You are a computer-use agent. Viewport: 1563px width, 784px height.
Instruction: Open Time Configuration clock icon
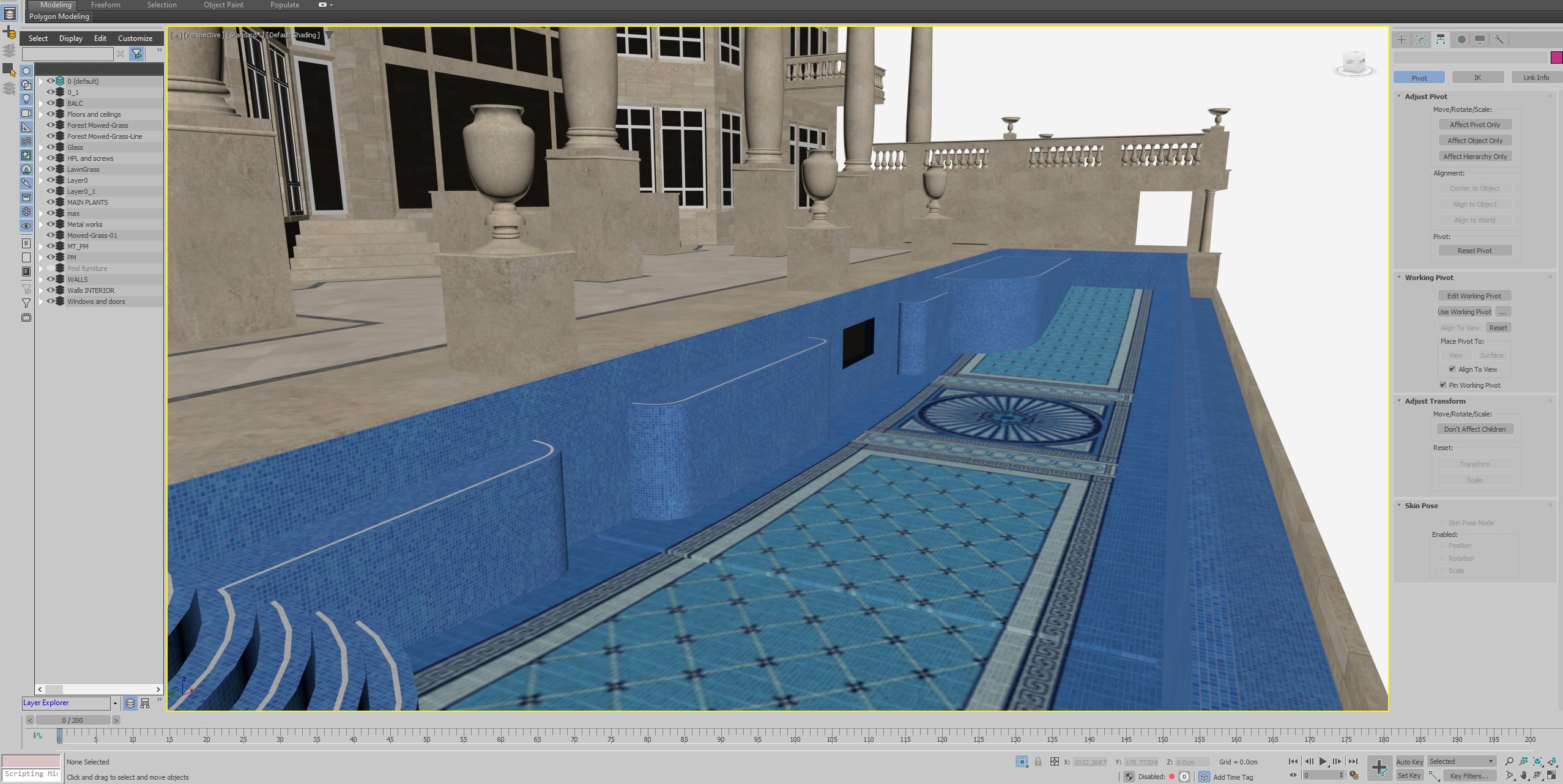tap(1354, 775)
